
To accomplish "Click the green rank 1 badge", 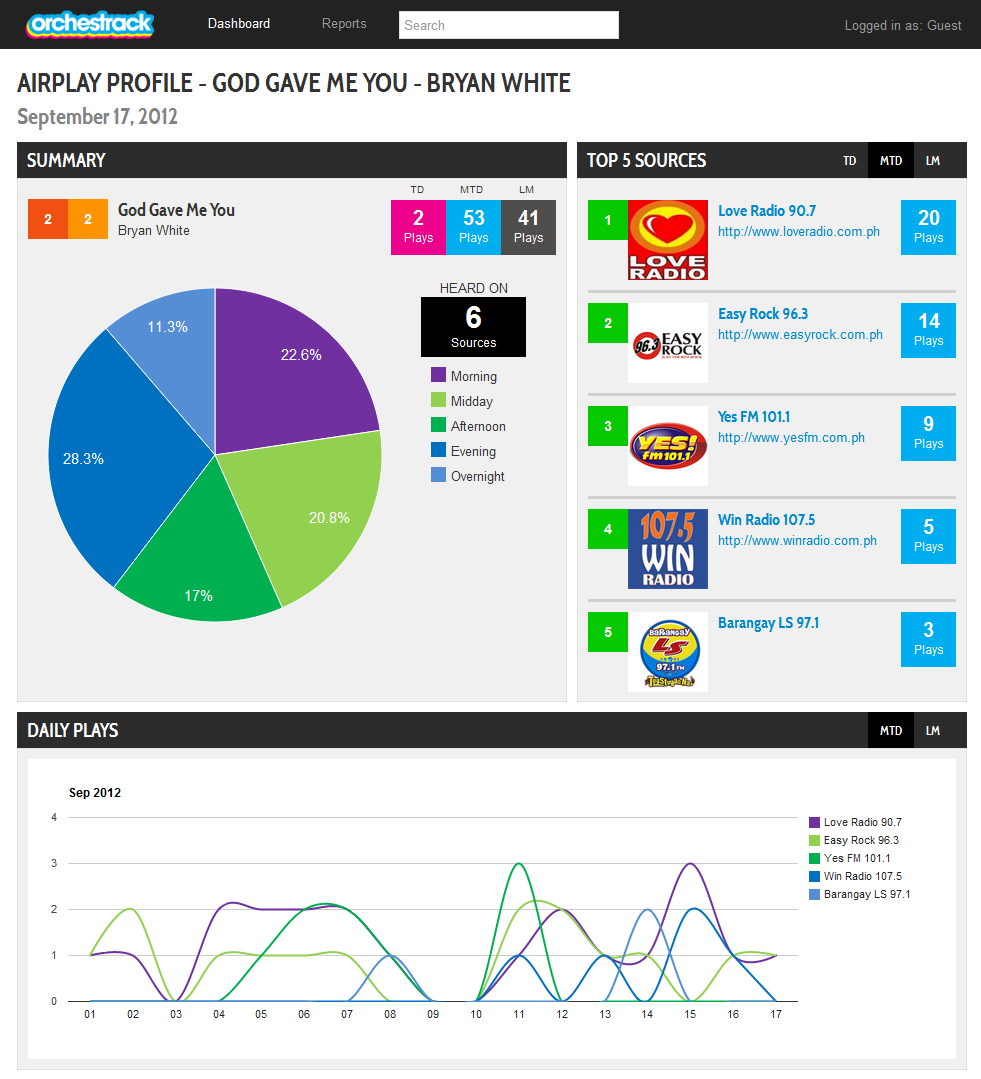I will coord(607,220).
